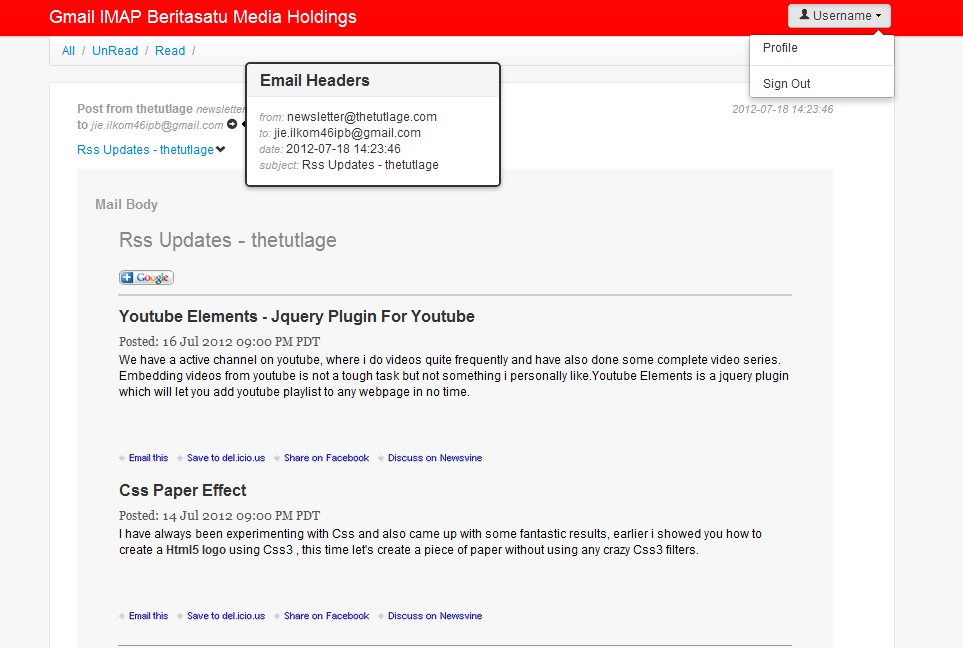The image size is (963, 648).
Task: Click the Mail Body heading
Action: click(126, 205)
